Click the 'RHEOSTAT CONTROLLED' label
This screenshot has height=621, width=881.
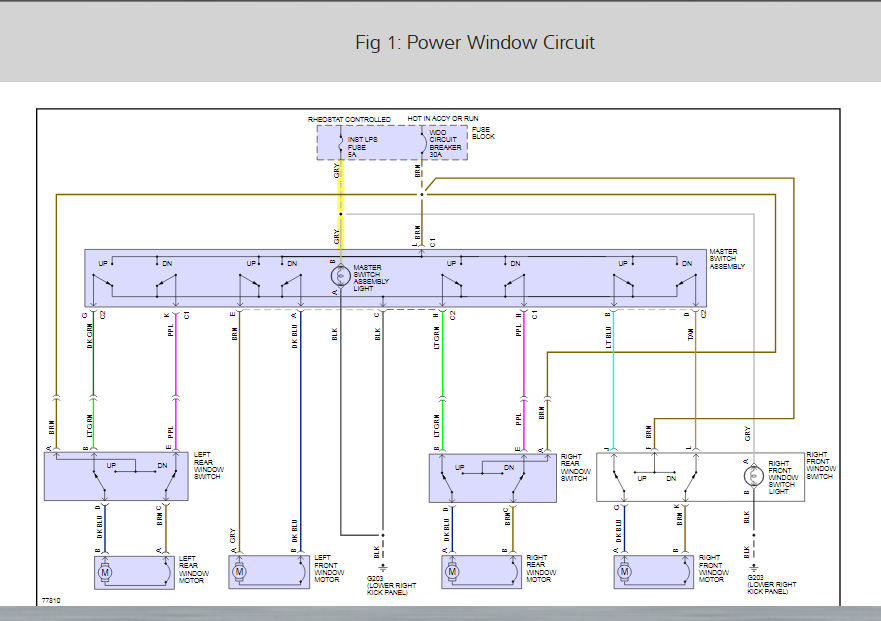(x=349, y=119)
